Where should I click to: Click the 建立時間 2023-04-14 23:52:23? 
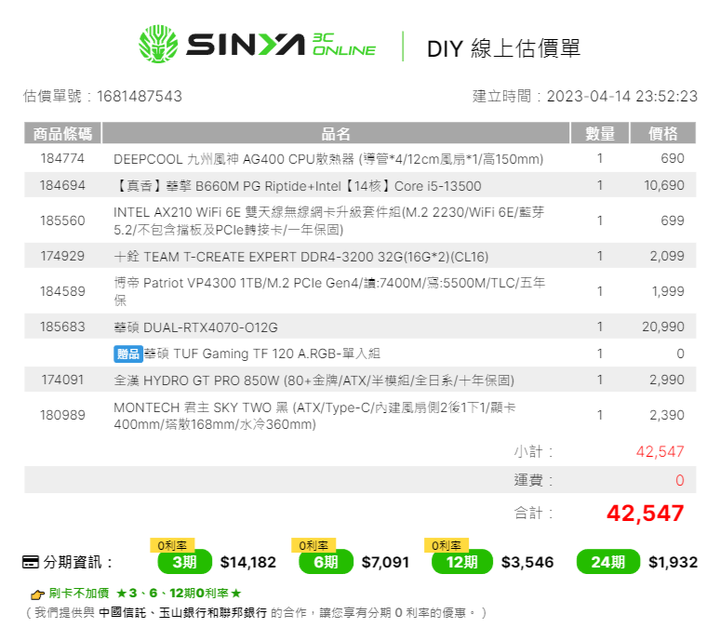622,96
